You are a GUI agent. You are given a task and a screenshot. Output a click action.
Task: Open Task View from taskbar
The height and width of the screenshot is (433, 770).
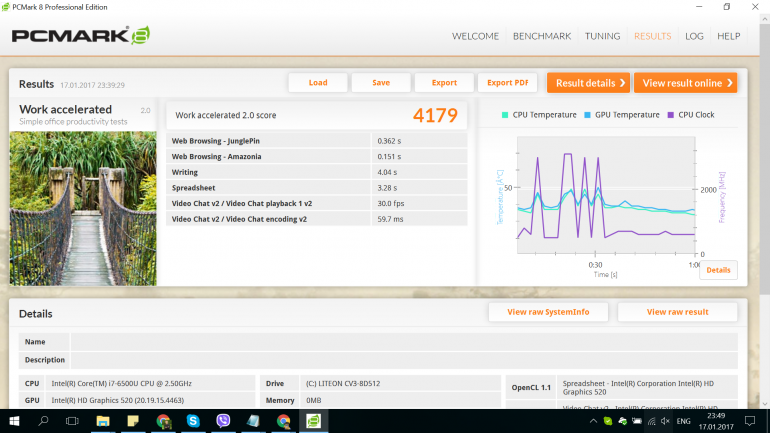72,421
